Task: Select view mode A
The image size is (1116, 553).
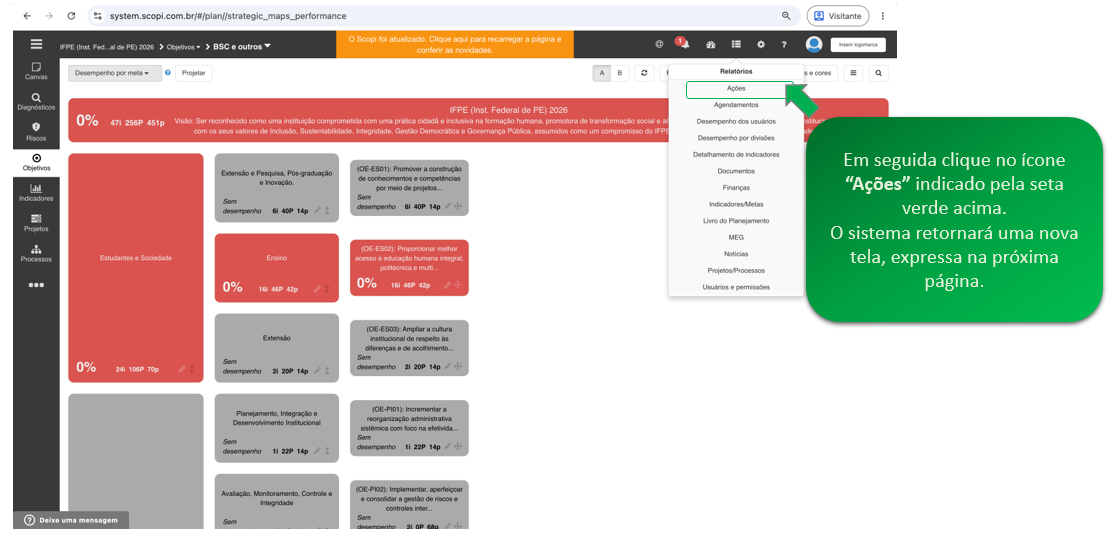Action: click(x=602, y=73)
